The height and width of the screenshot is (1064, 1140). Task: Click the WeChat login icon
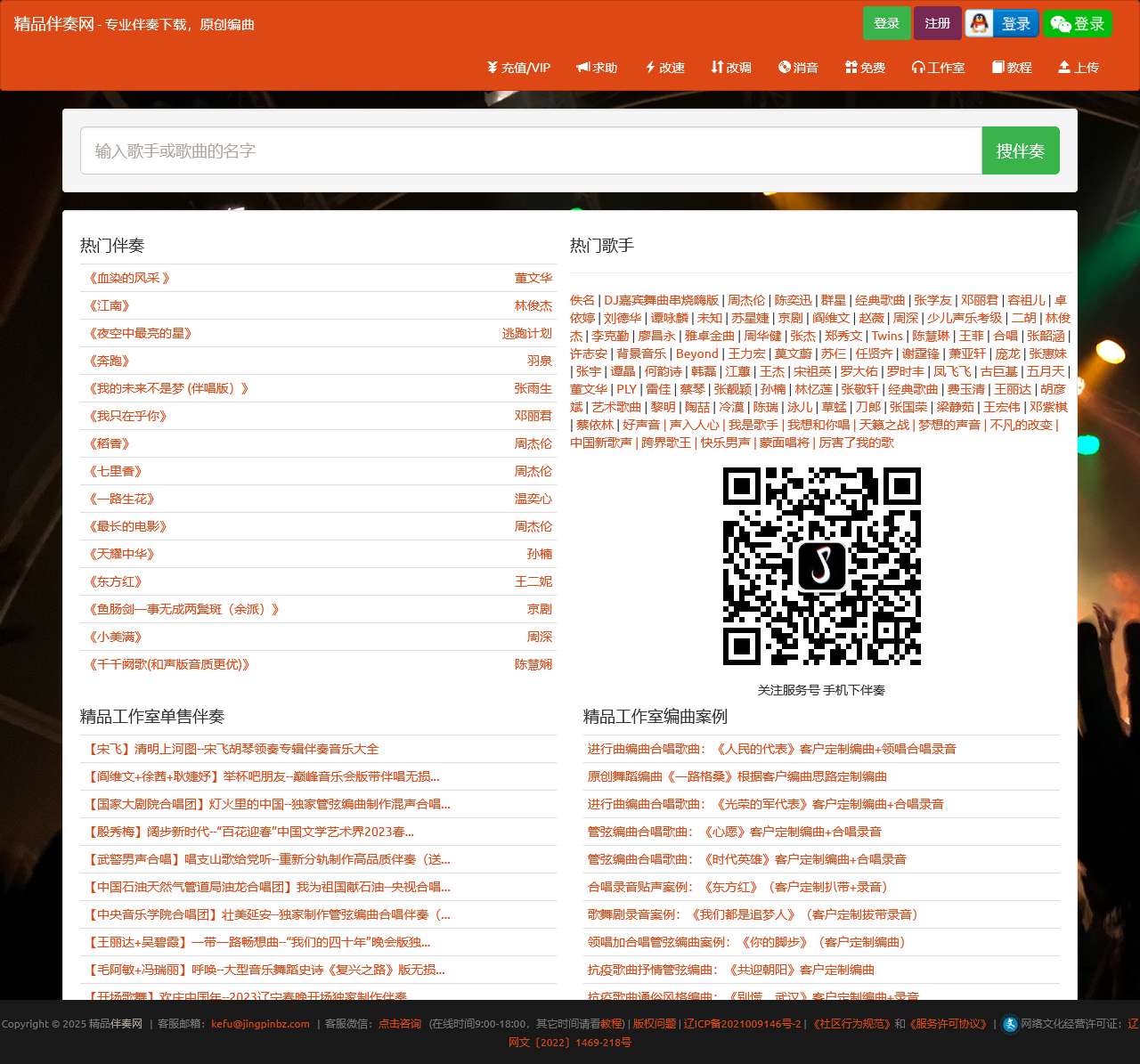[x=1060, y=24]
